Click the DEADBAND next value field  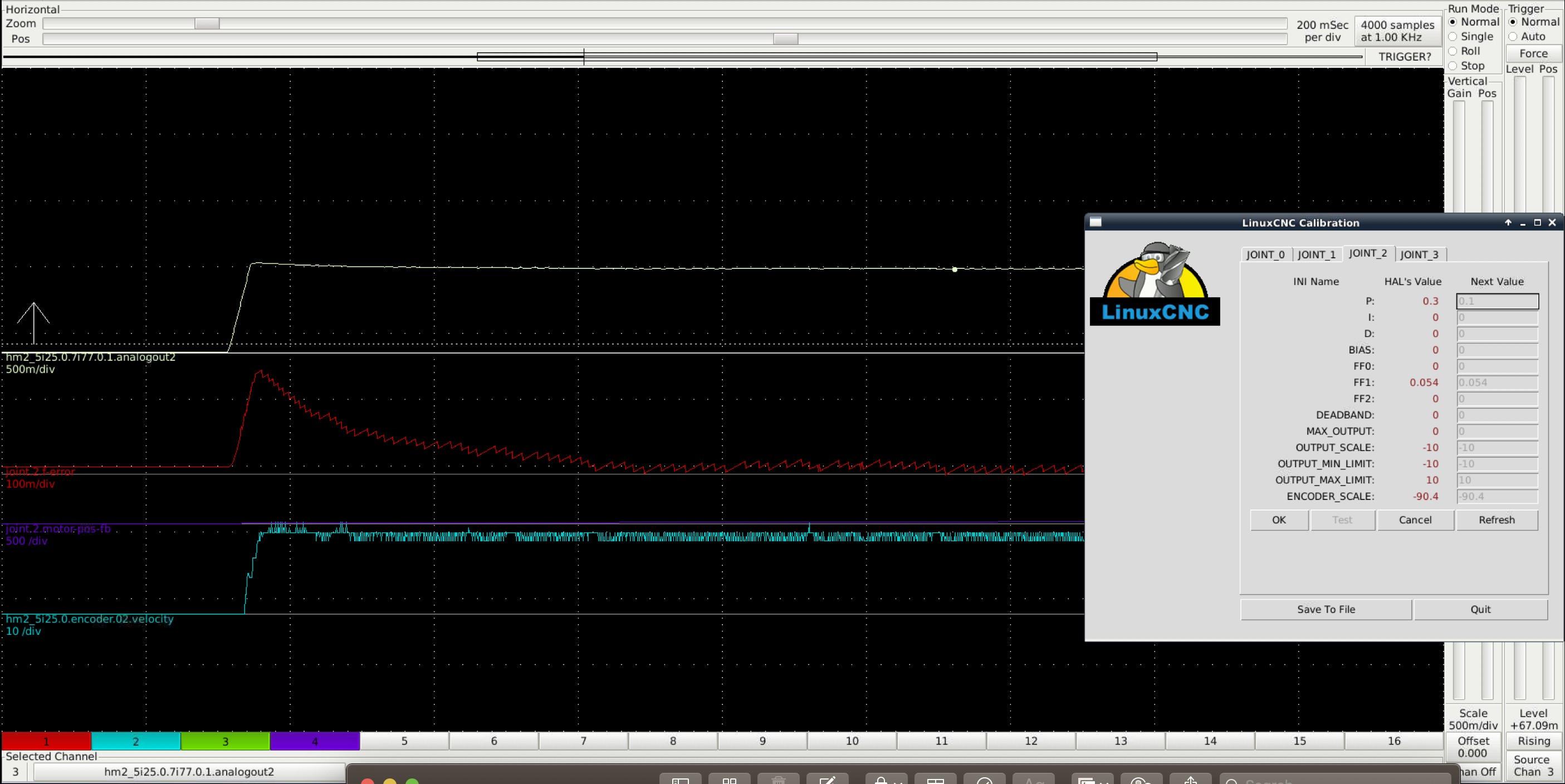pos(1497,415)
